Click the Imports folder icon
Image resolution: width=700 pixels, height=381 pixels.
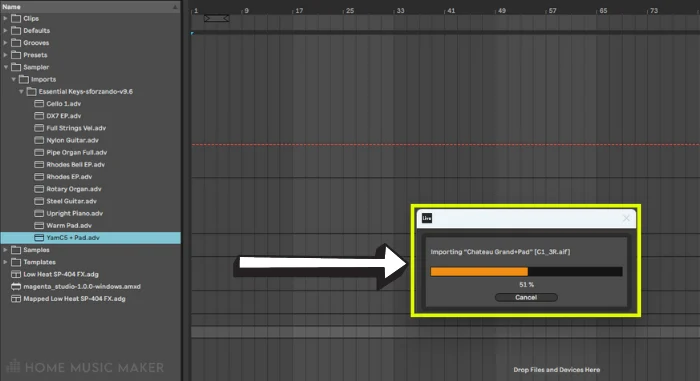(24, 79)
